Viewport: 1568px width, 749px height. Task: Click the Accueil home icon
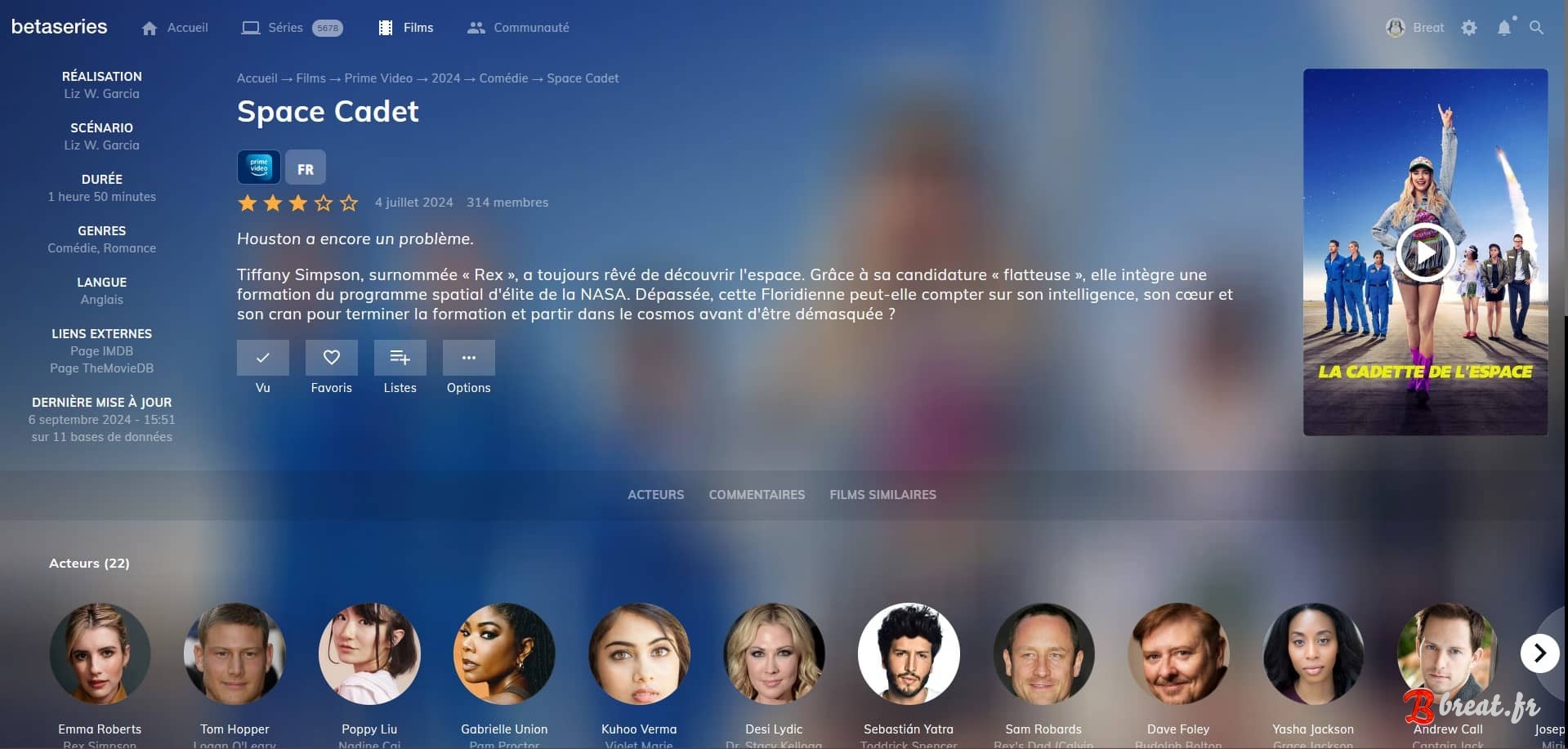coord(149,27)
